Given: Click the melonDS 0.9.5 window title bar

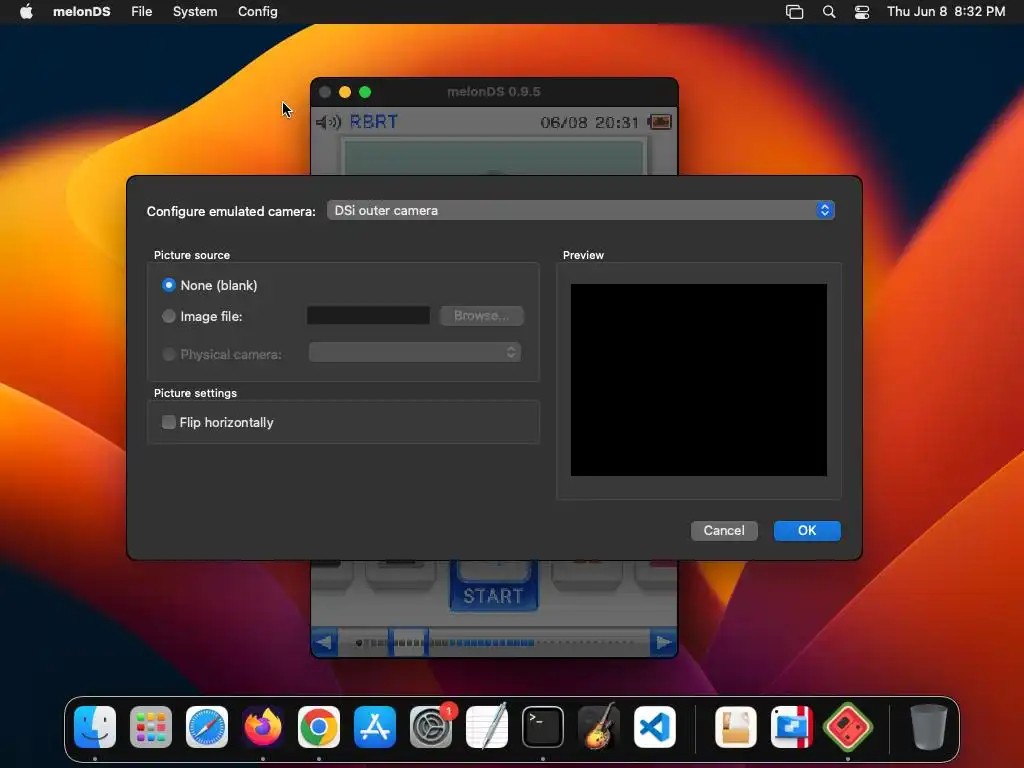Looking at the screenshot, I should (x=494, y=91).
